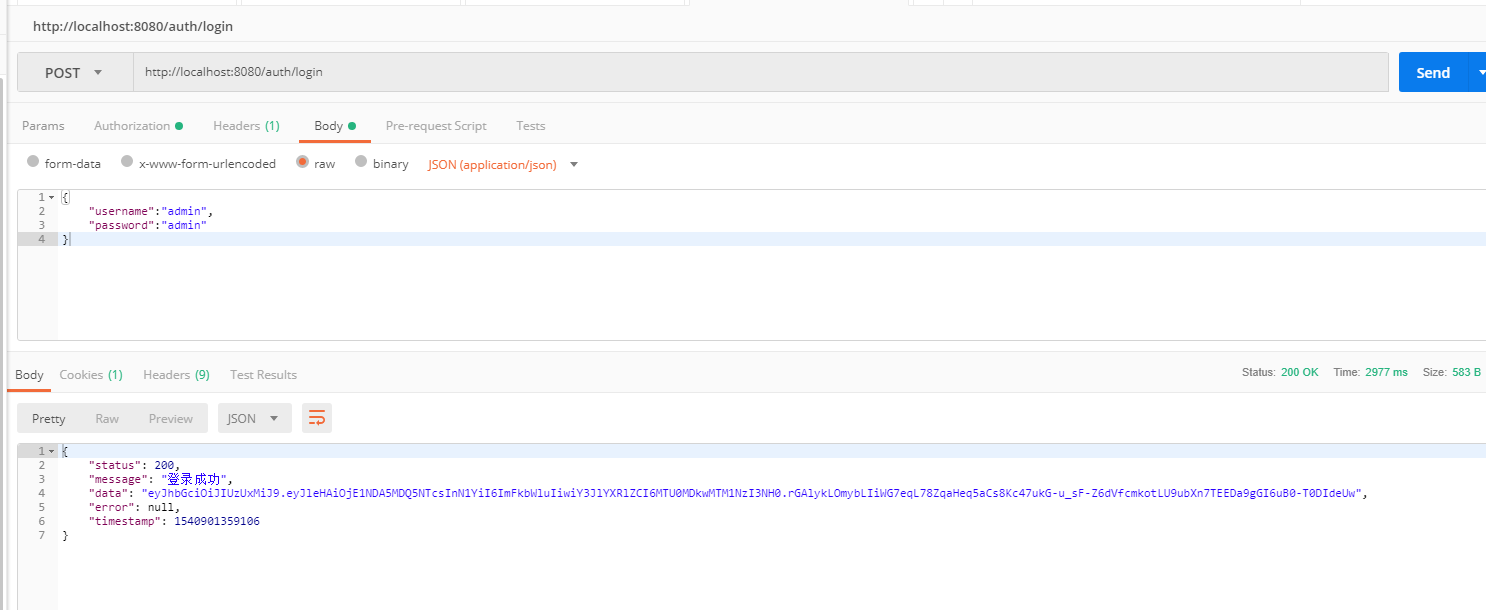Click the "status": 200 response line
1486x610 pixels.
coord(135,465)
